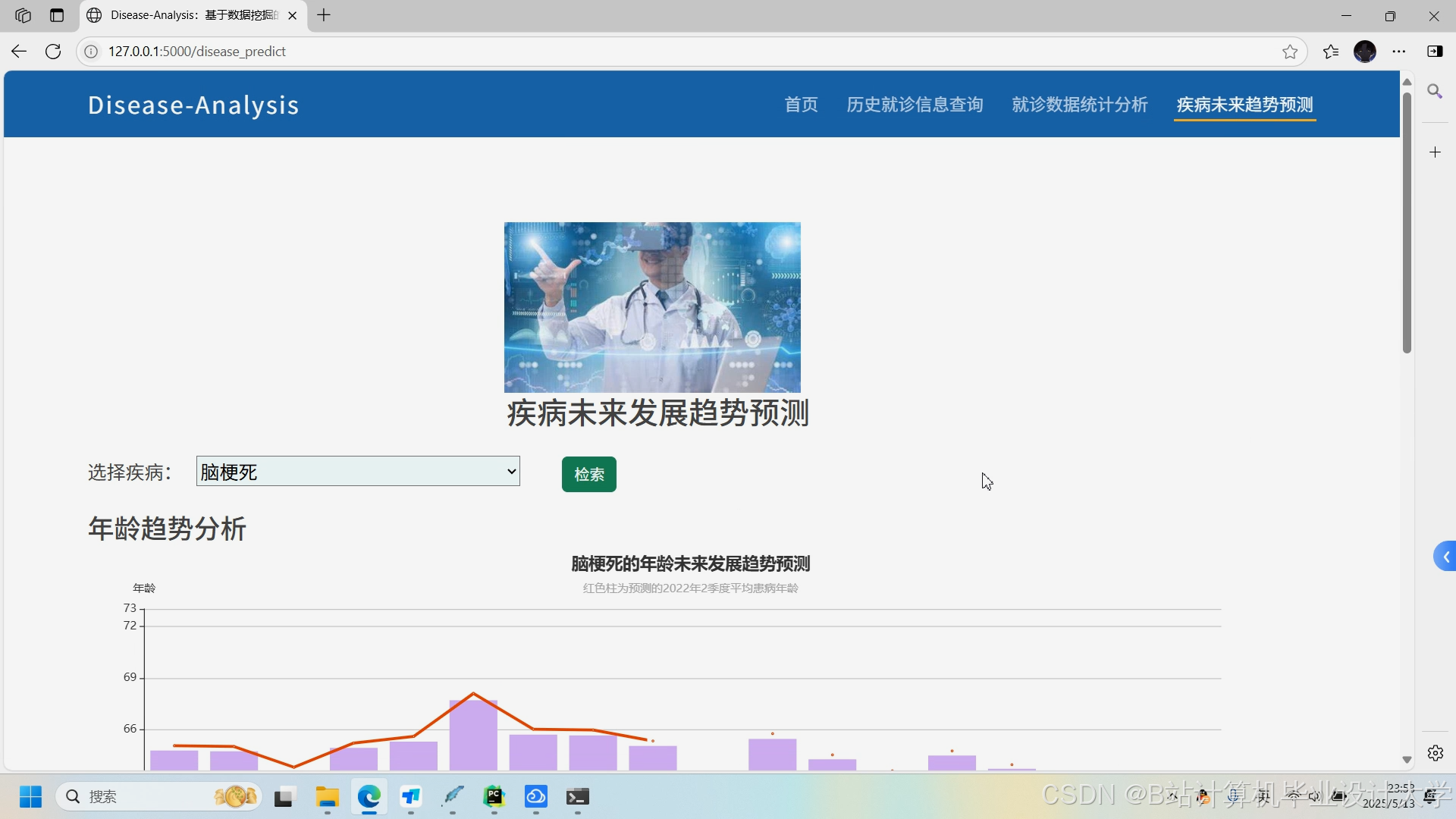
Task: Select the 历史就诊信息查询 tab
Action: pyautogui.click(x=915, y=105)
